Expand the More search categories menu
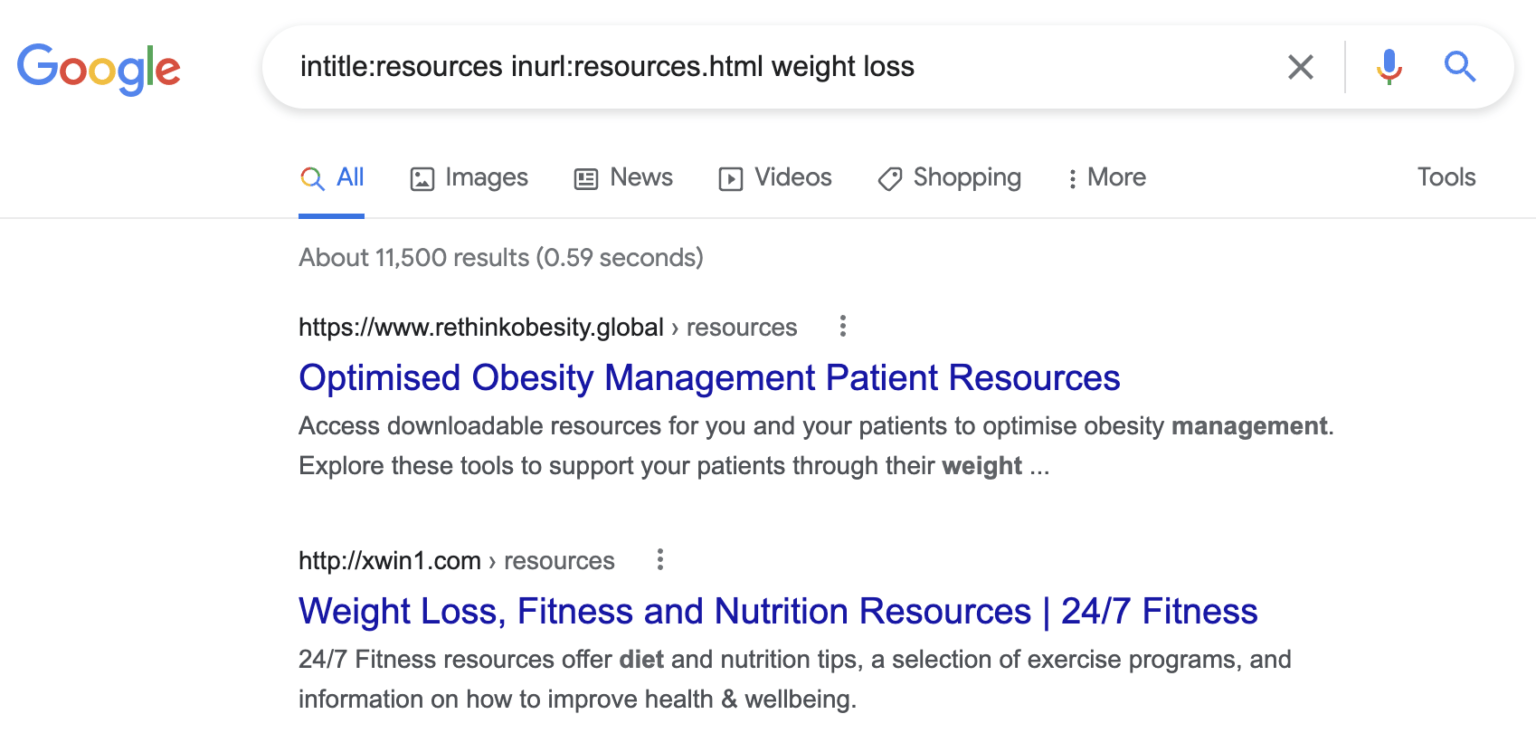Viewport: 1536px width, 733px height. coord(1105,178)
